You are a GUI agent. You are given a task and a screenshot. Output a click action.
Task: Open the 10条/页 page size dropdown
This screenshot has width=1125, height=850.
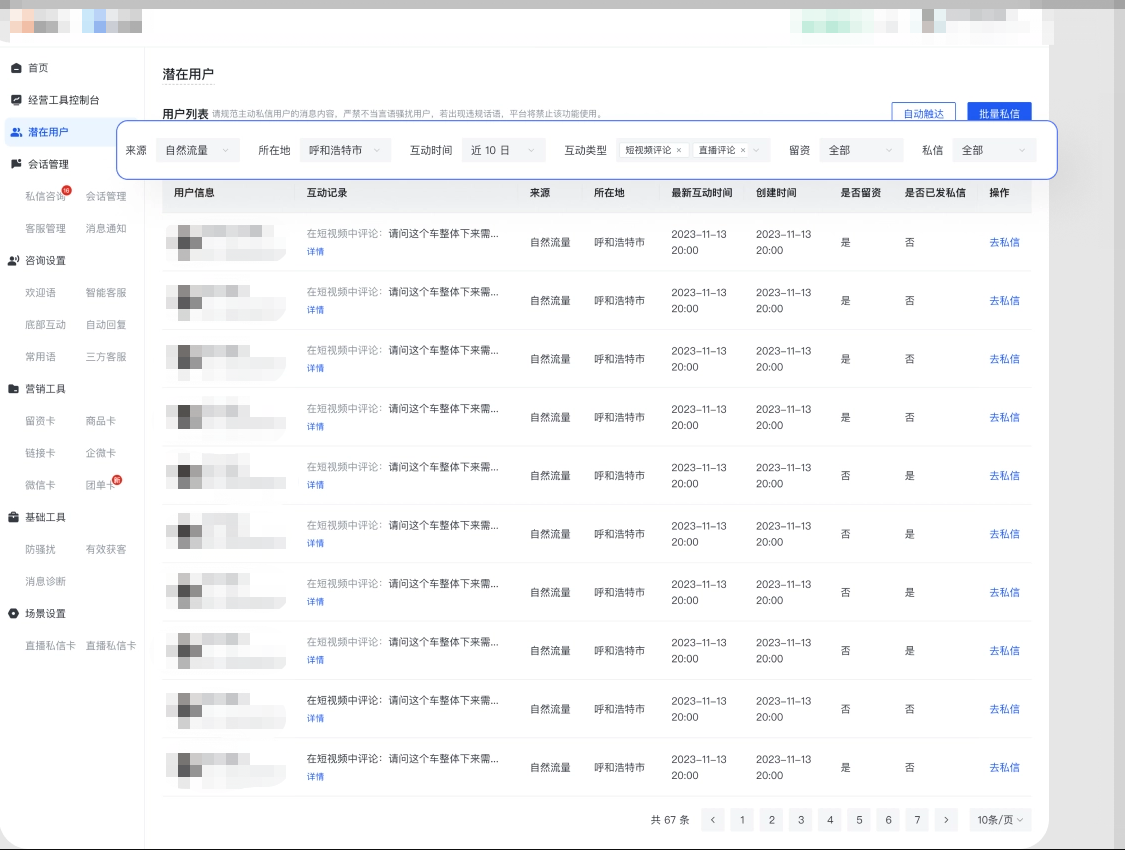click(999, 819)
